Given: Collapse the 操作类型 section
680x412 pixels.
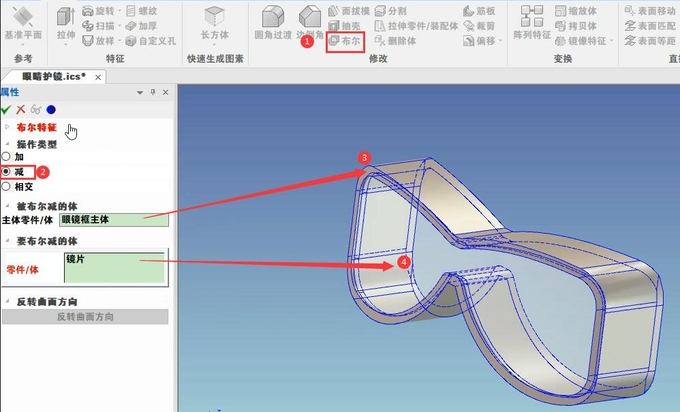Looking at the screenshot, I should click(7, 144).
